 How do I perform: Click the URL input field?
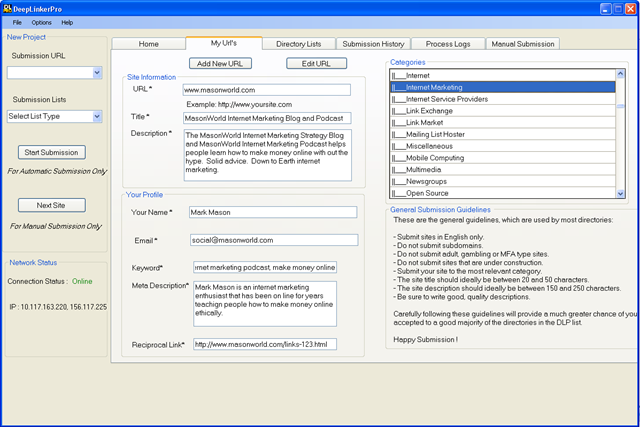point(267,90)
